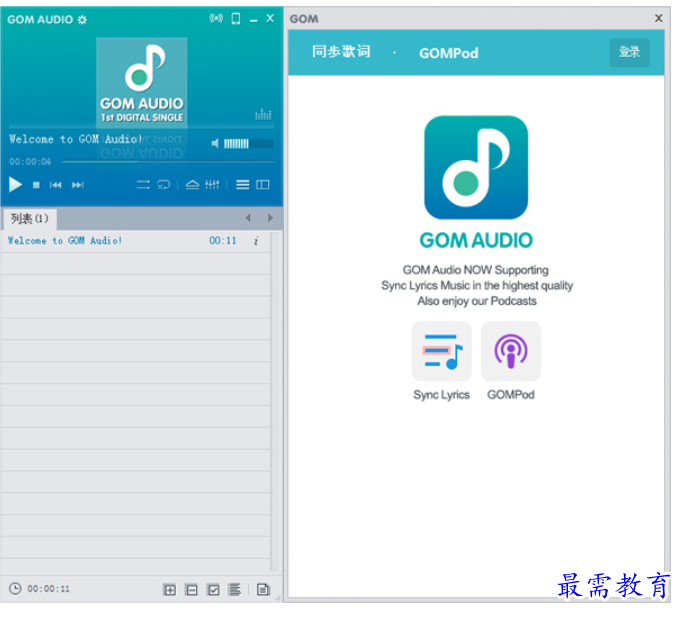This screenshot has width=679, height=617.
Task: Remove files using the minus-box icon
Action: (x=191, y=590)
